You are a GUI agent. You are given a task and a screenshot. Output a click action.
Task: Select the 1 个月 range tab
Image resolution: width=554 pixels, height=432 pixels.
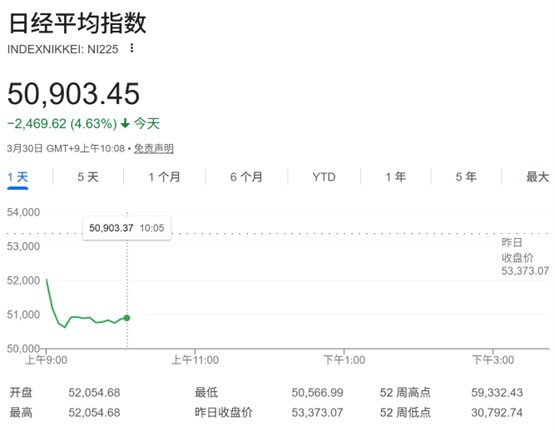click(x=164, y=177)
